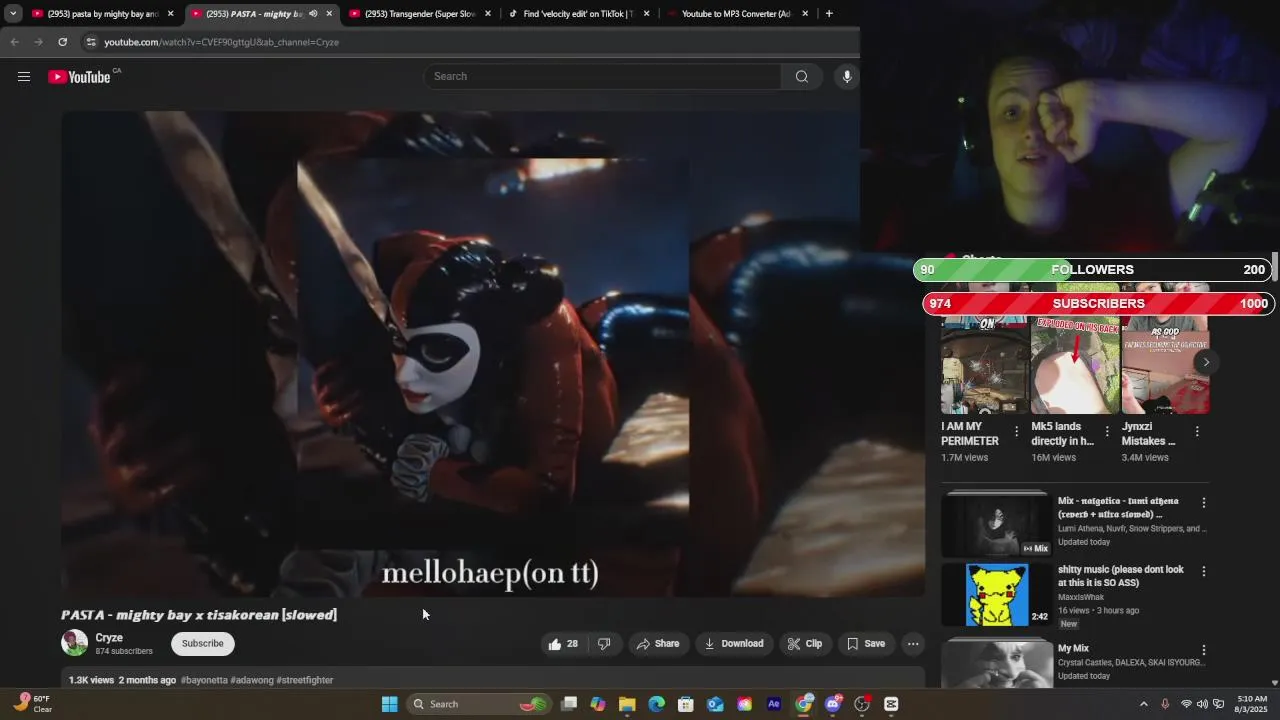This screenshot has height=720, width=1280.
Task: Open the 'Mix - nostgelica' mix thumbnail
Action: coord(995,526)
